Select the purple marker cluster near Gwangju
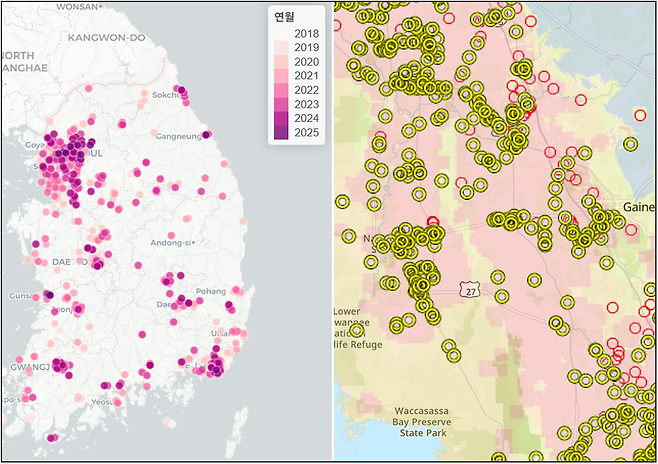The height and width of the screenshot is (464, 658). (x=60, y=366)
